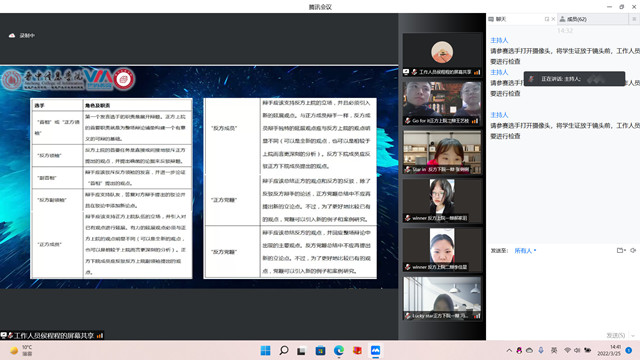640x360 pixels.
Task: Open the weather widget showing 10°C
Action: coord(21,351)
